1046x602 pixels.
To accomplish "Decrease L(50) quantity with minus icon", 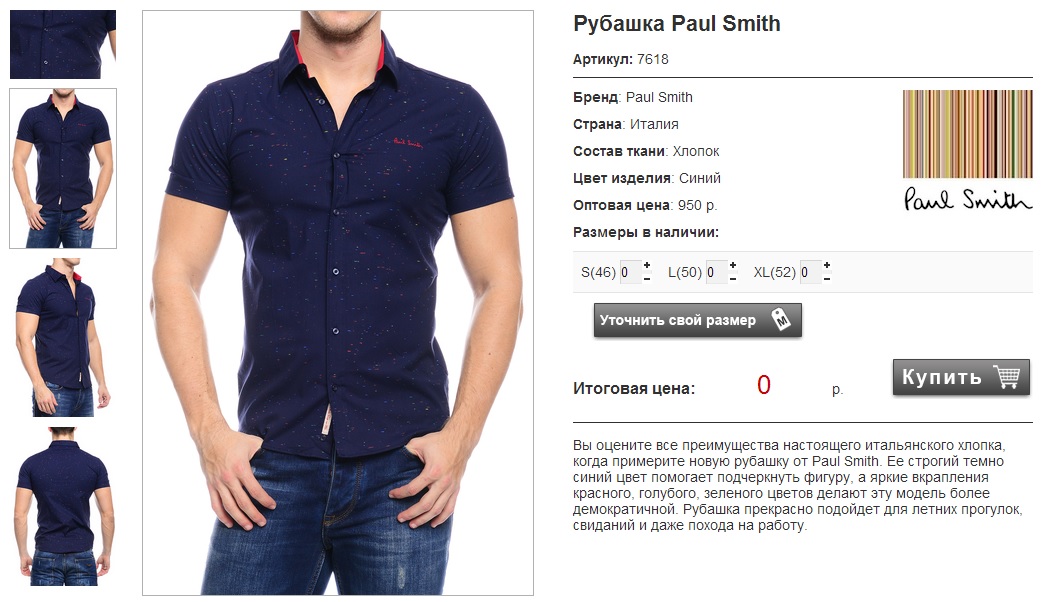I will (x=732, y=278).
